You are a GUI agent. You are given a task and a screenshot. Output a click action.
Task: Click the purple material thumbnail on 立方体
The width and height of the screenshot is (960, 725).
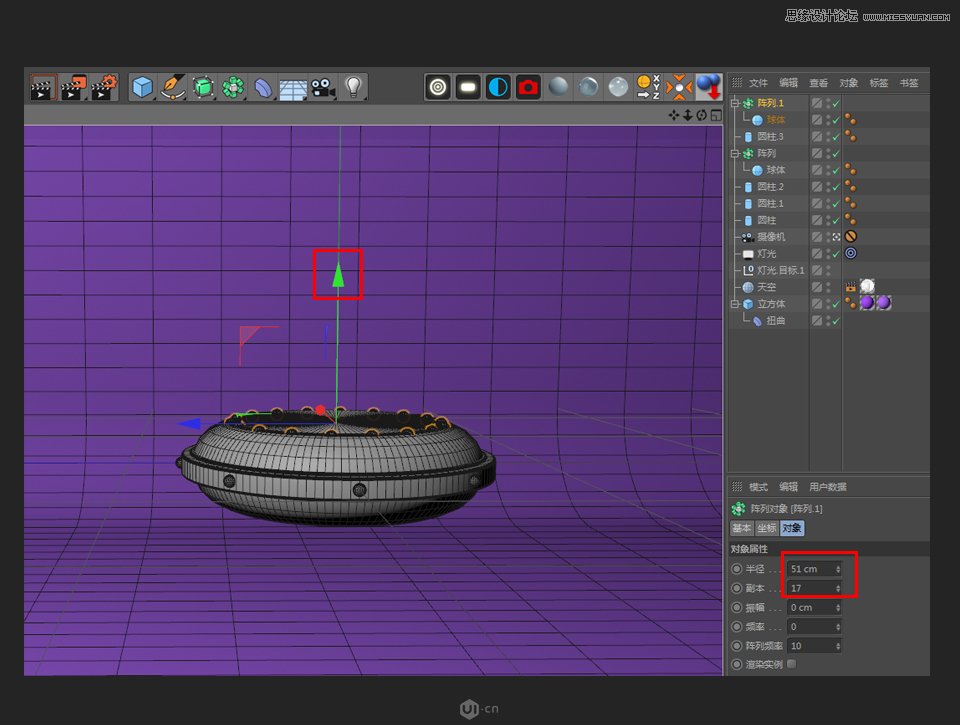pos(866,303)
